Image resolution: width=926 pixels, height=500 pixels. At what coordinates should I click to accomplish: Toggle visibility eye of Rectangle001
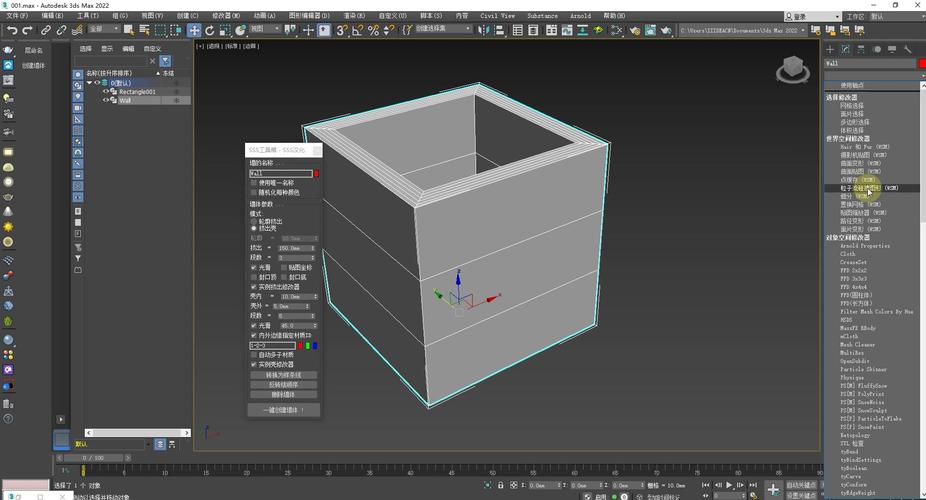(x=106, y=91)
